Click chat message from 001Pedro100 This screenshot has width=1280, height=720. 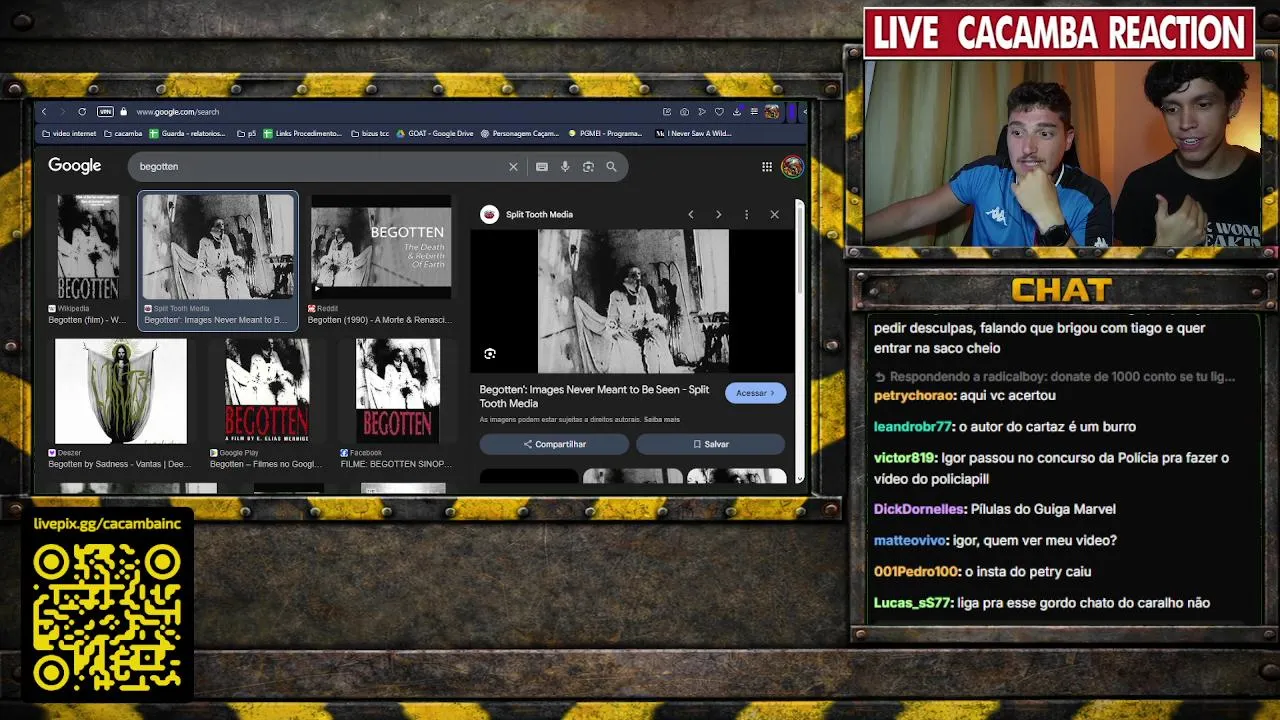[x=982, y=572]
